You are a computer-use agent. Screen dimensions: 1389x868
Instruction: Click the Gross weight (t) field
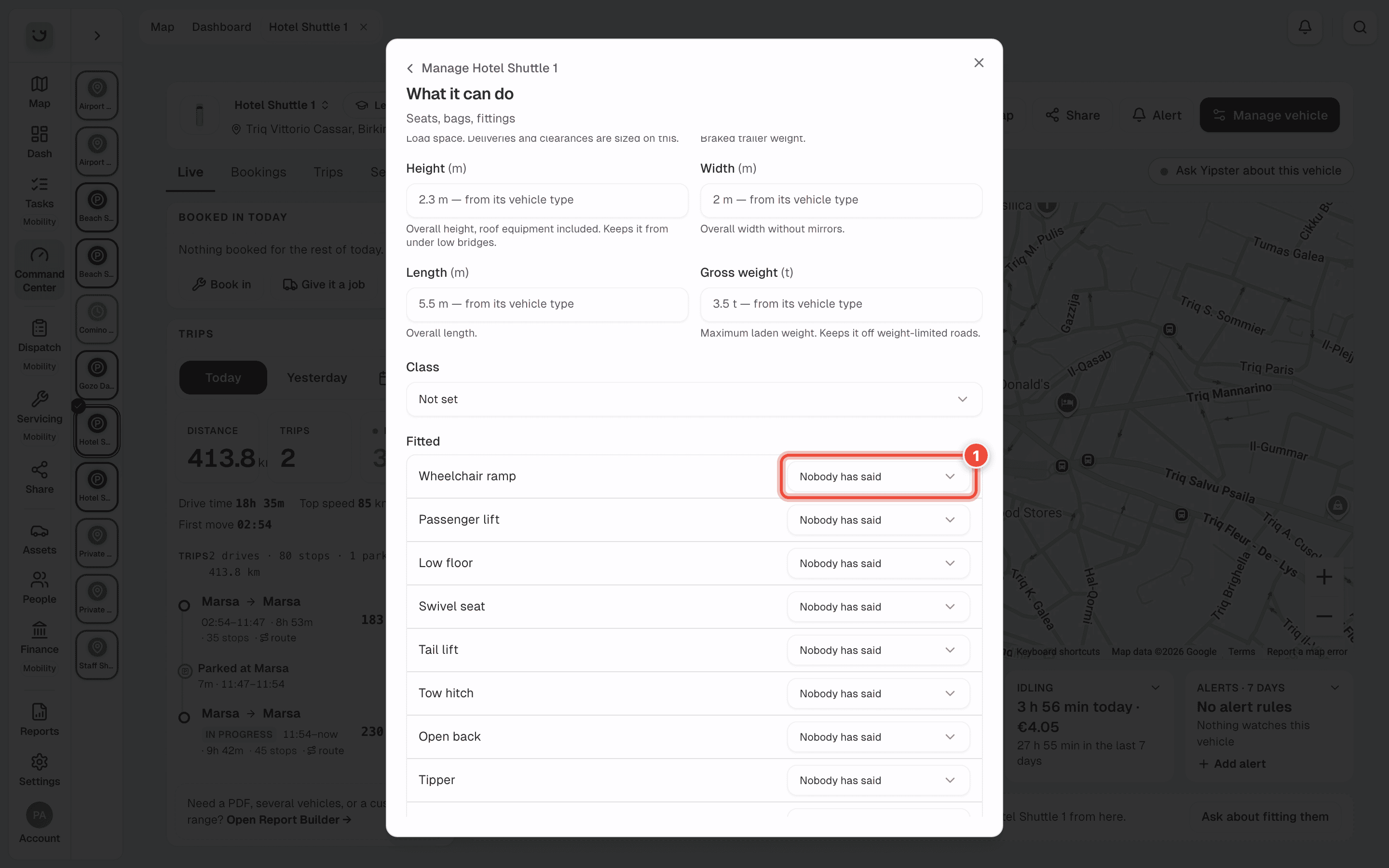(x=841, y=304)
